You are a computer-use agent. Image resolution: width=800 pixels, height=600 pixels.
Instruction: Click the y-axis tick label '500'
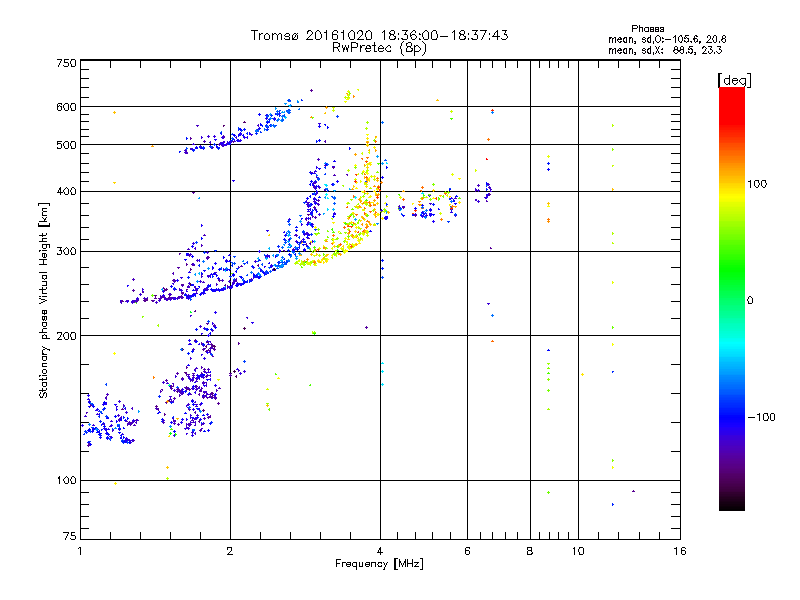pos(66,145)
